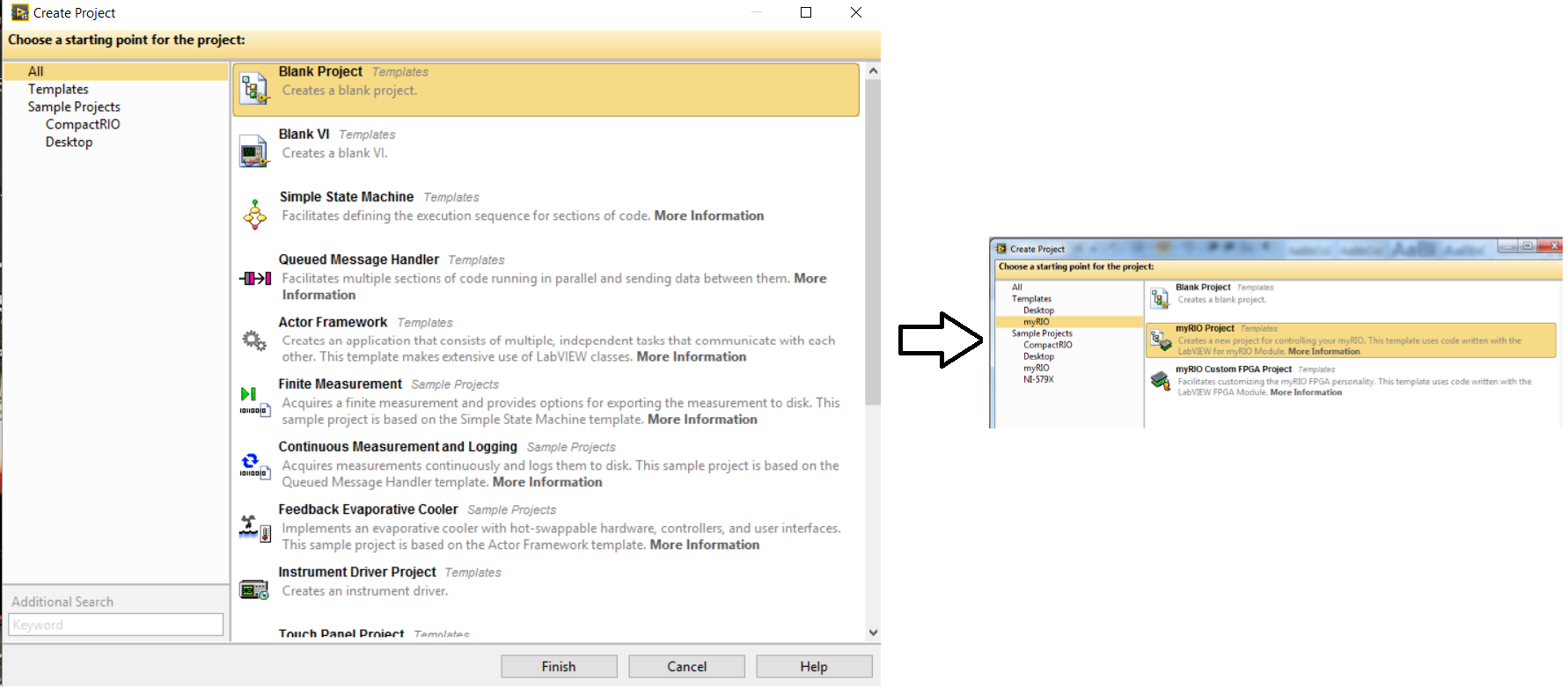Select the Blank VI icon
This screenshot has height=688, width=1568.
(254, 151)
